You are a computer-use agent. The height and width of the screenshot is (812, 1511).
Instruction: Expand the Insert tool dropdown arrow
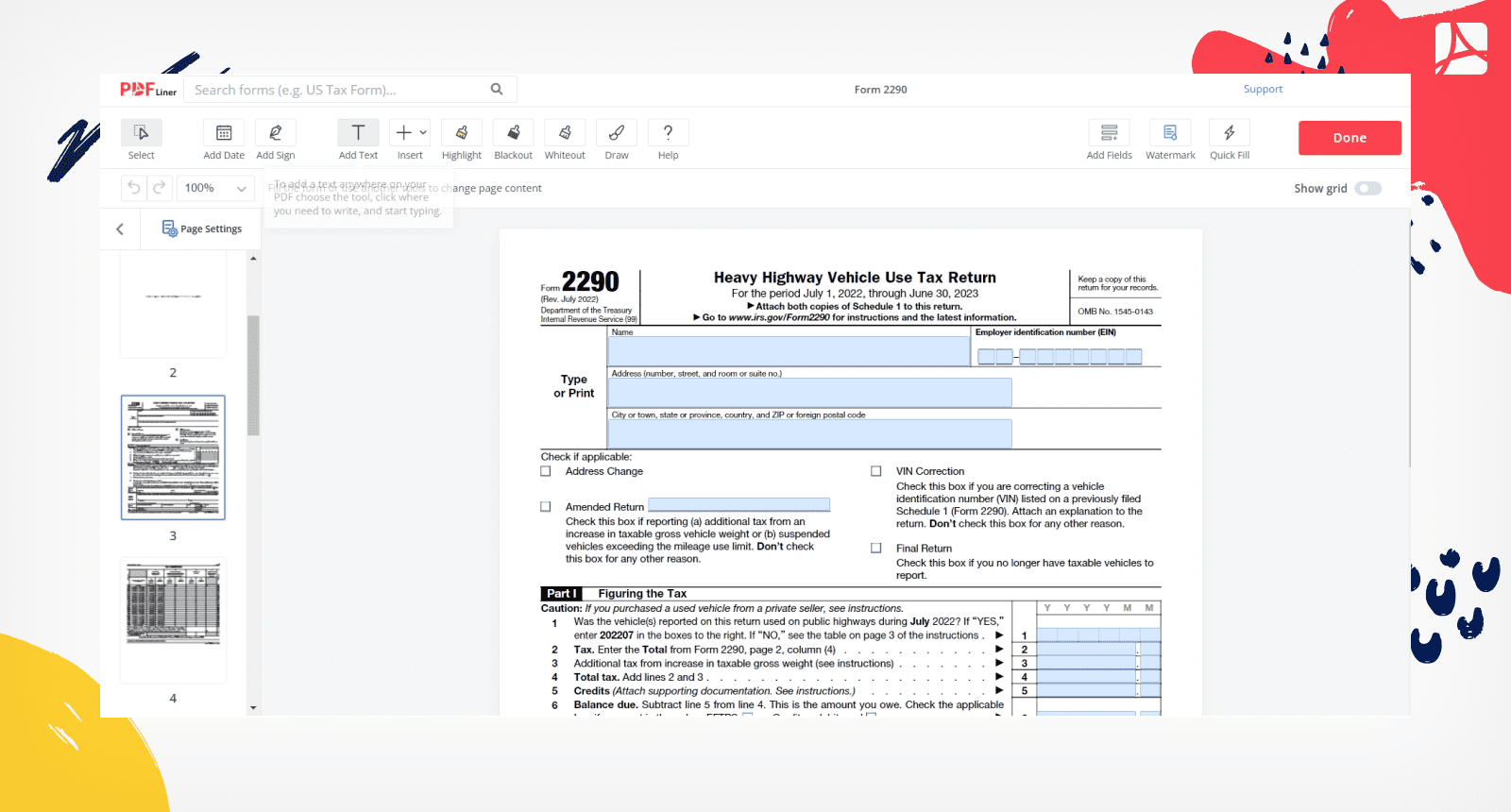[423, 133]
